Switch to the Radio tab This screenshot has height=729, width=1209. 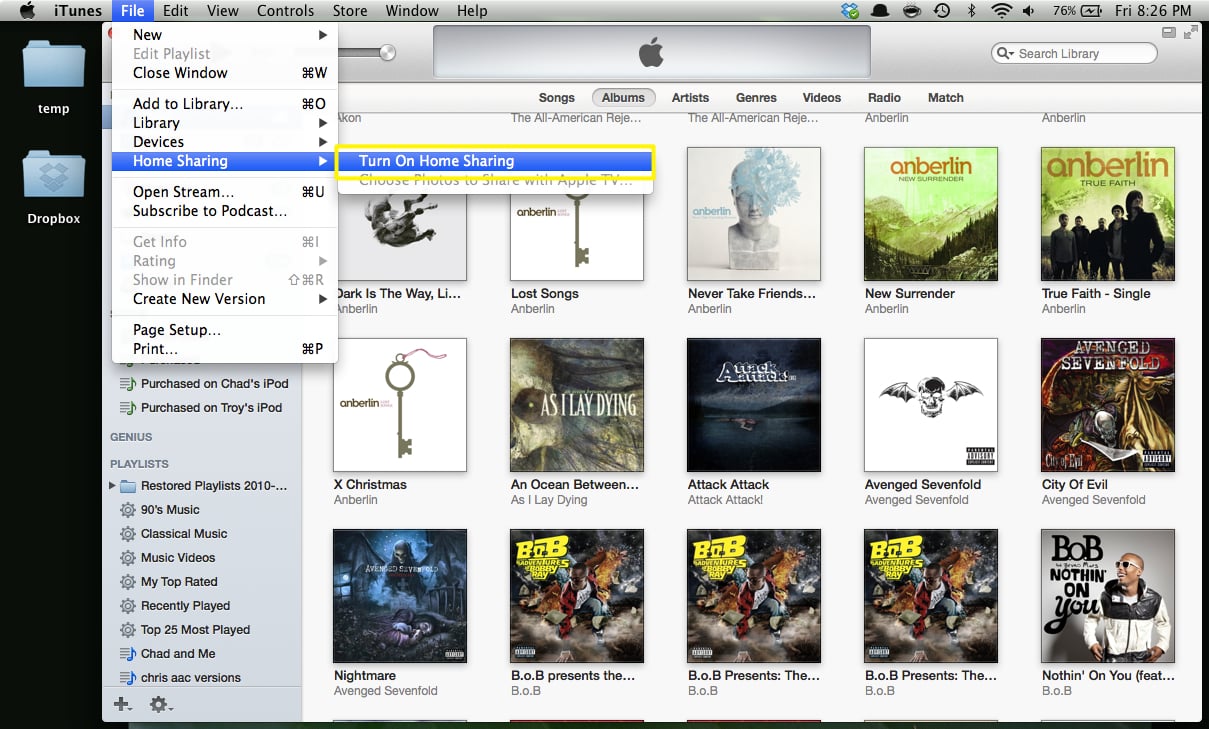(x=884, y=98)
